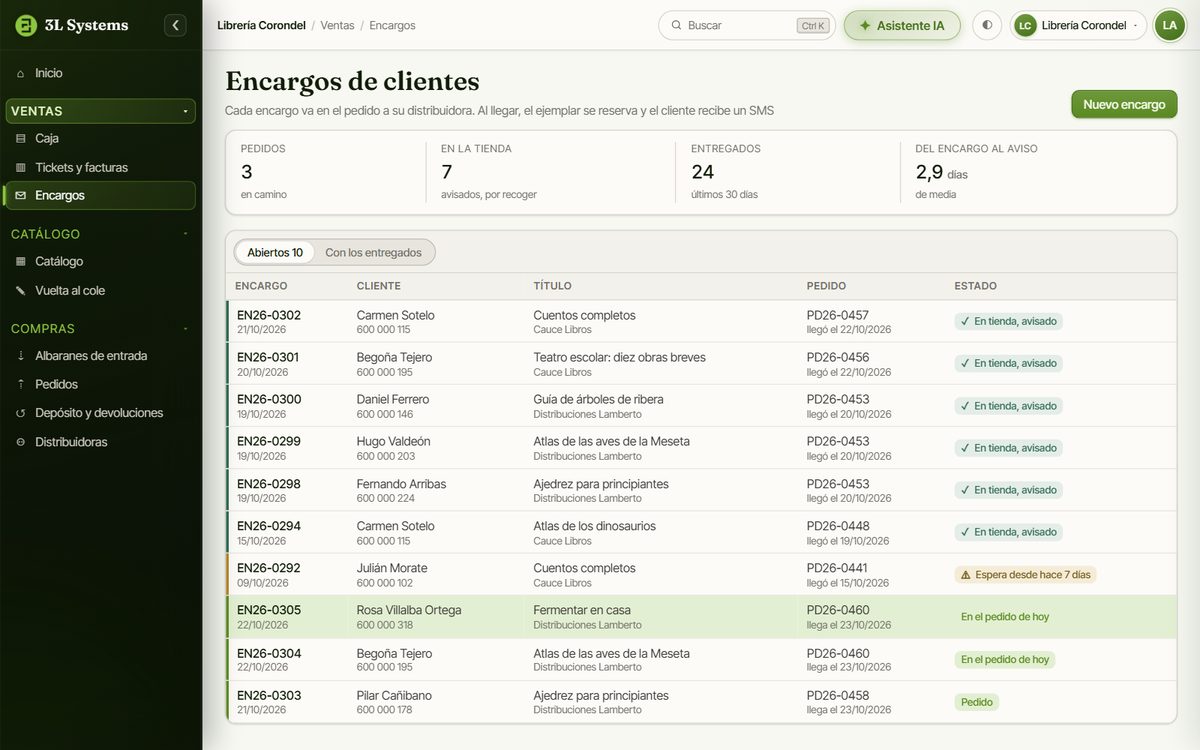1200x750 pixels.
Task: Open order EN26-0302
Action: (269, 315)
